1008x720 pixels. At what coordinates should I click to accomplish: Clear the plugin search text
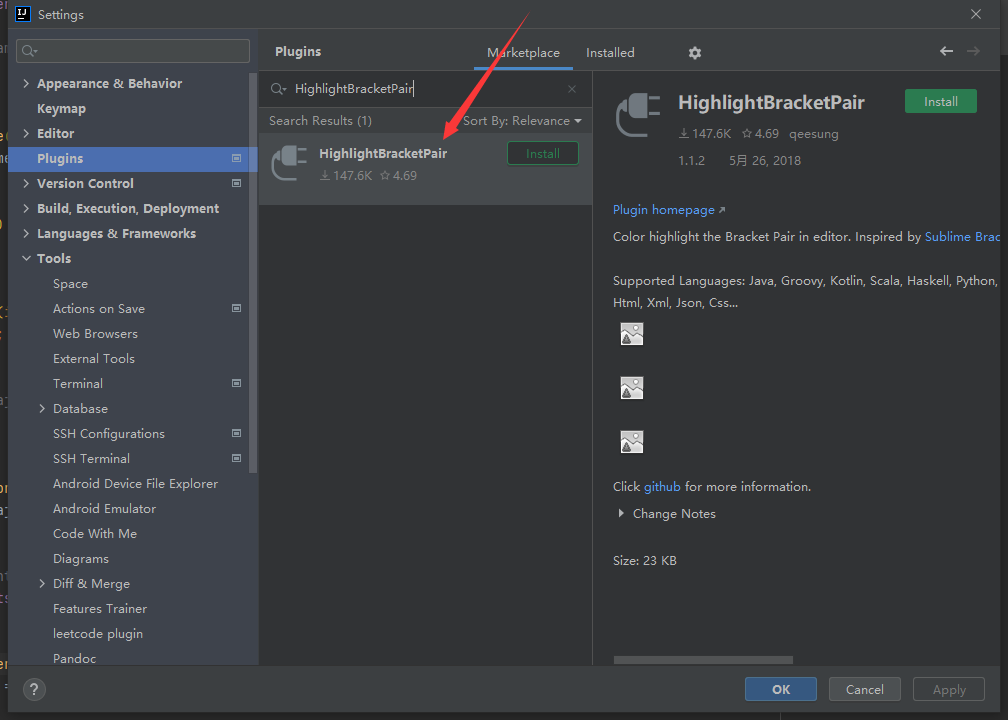point(572,89)
